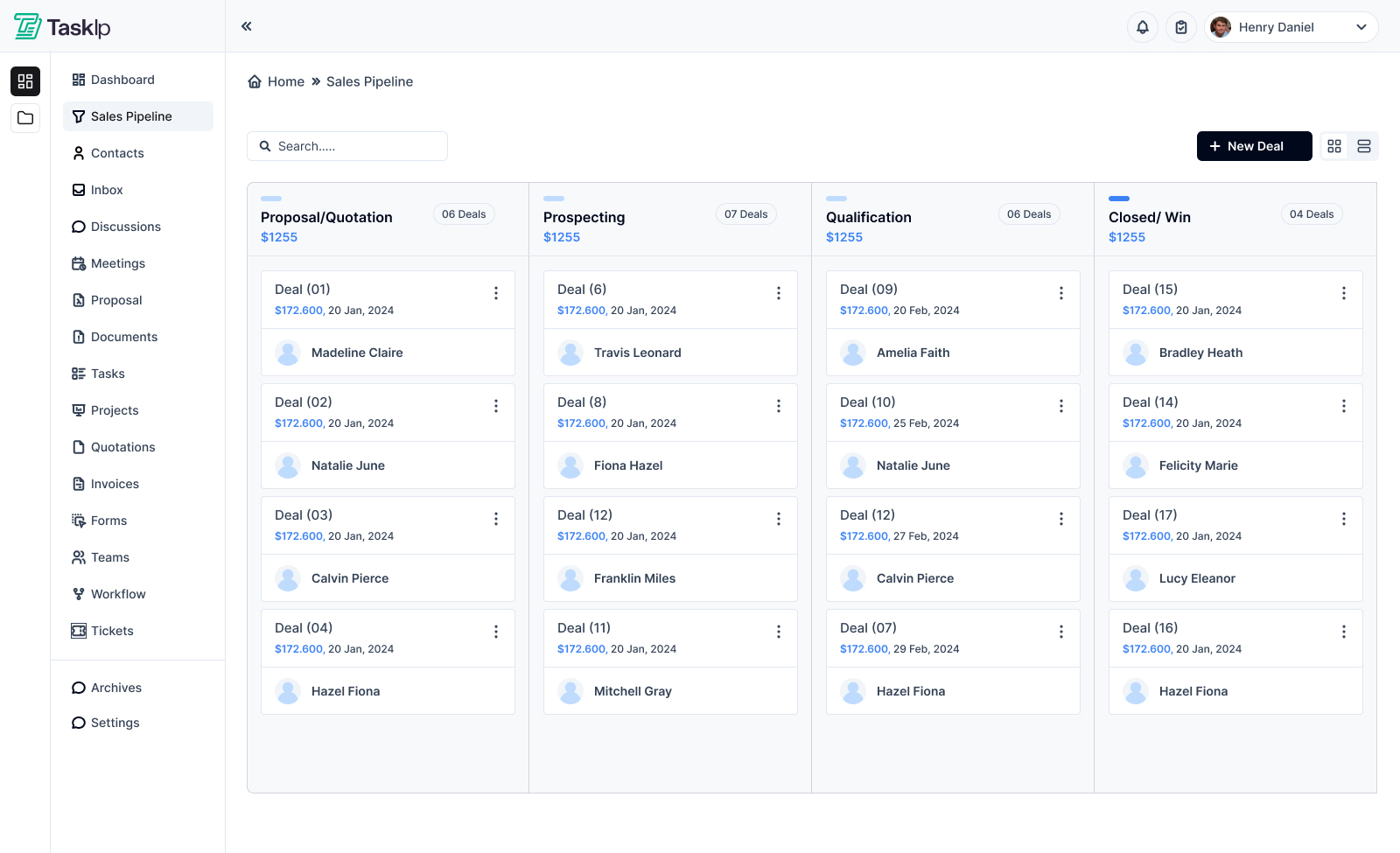Open three-dot menu for Deal (10)
Image resolution: width=1400 pixels, height=853 pixels.
[x=1061, y=406]
